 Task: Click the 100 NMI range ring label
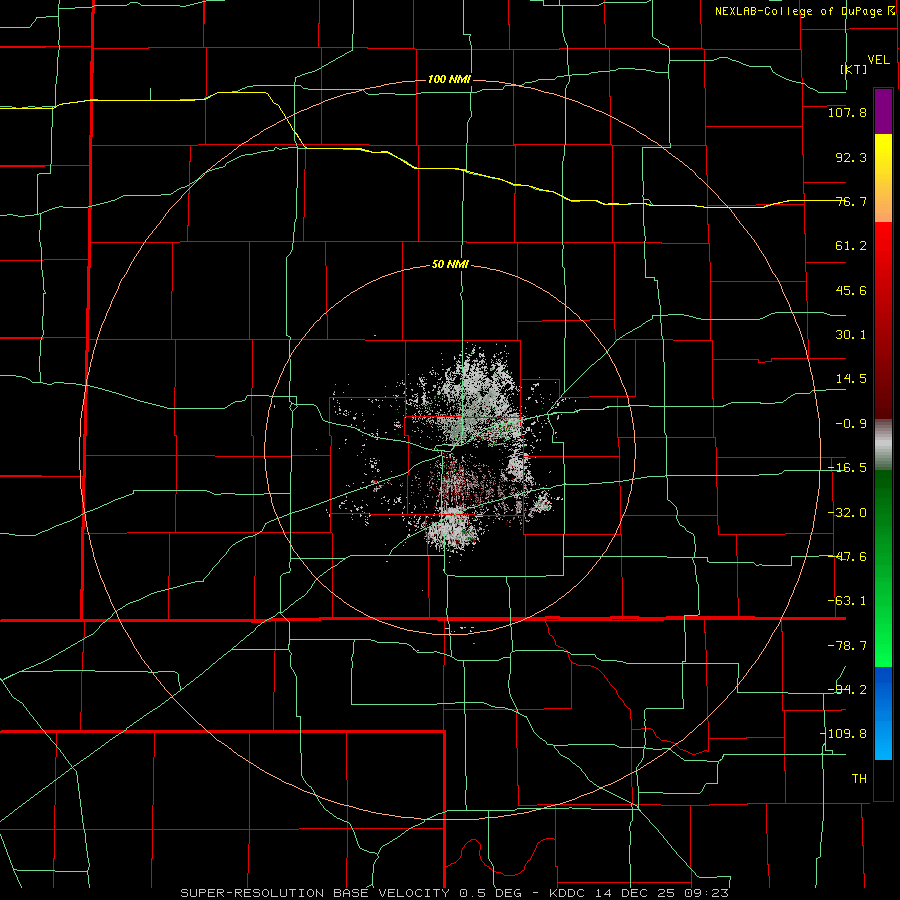449,79
